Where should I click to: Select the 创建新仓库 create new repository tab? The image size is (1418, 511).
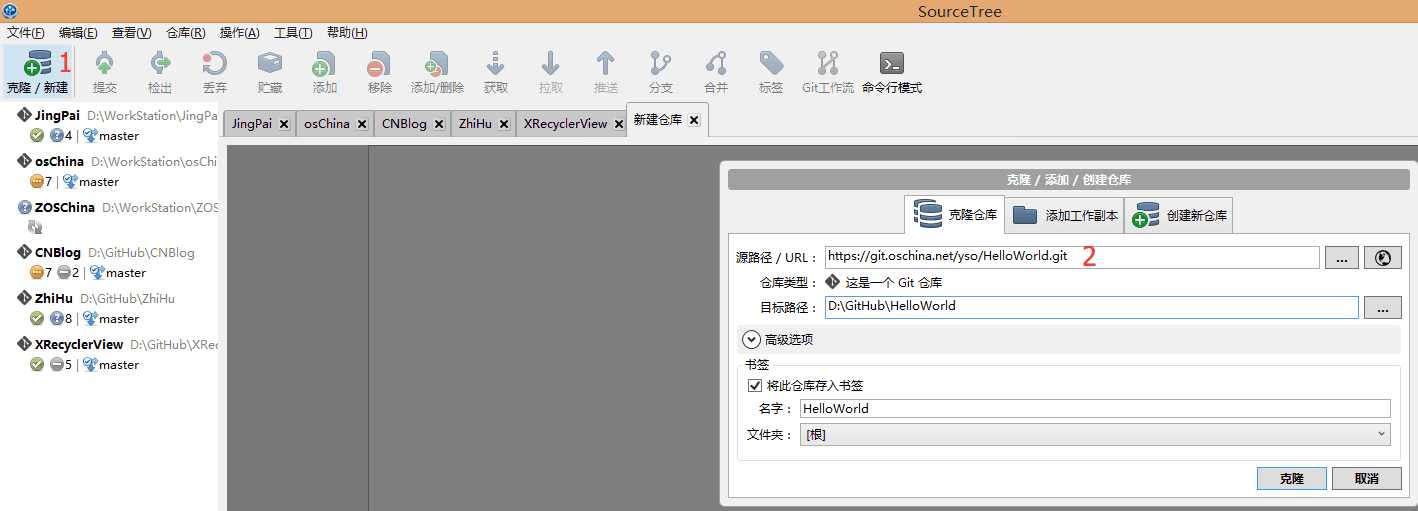[1179, 215]
